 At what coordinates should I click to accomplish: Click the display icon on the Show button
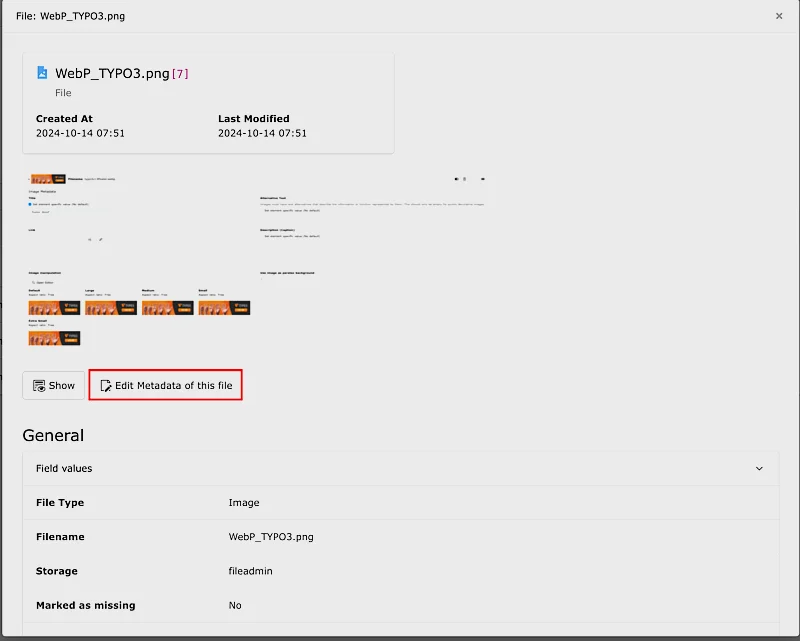pos(38,385)
